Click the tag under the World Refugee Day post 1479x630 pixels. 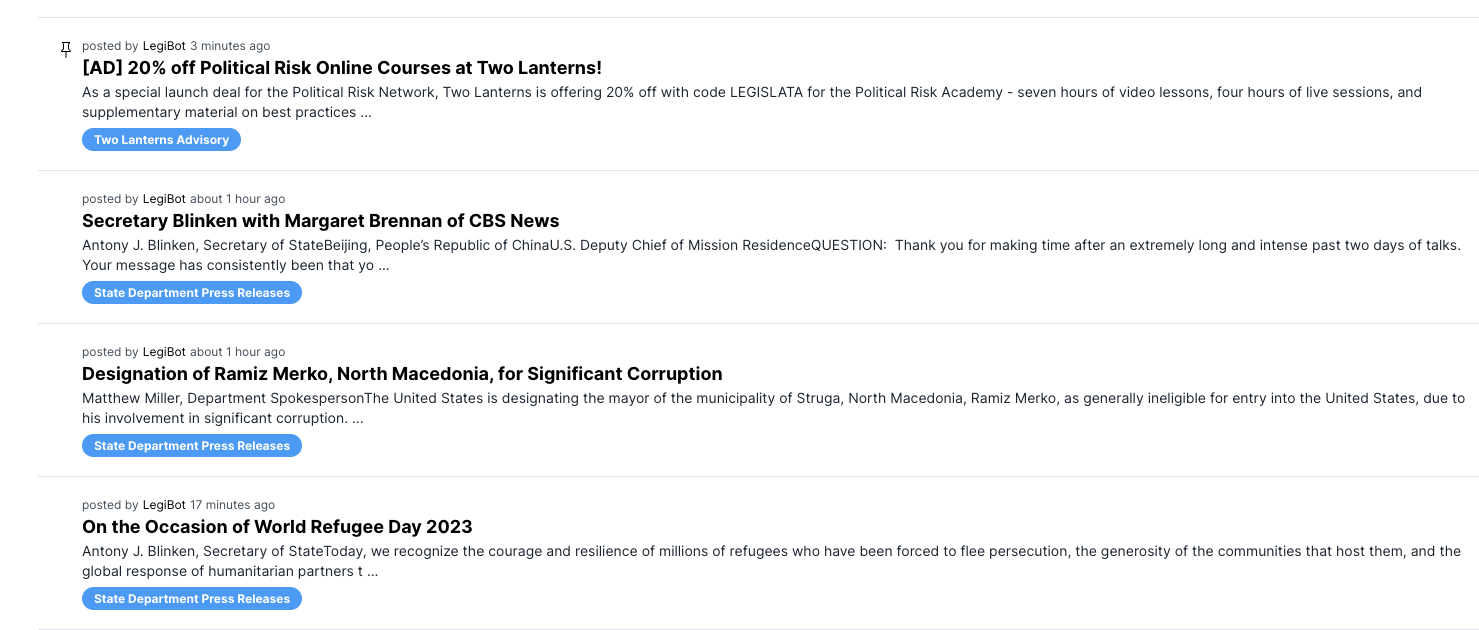(192, 599)
